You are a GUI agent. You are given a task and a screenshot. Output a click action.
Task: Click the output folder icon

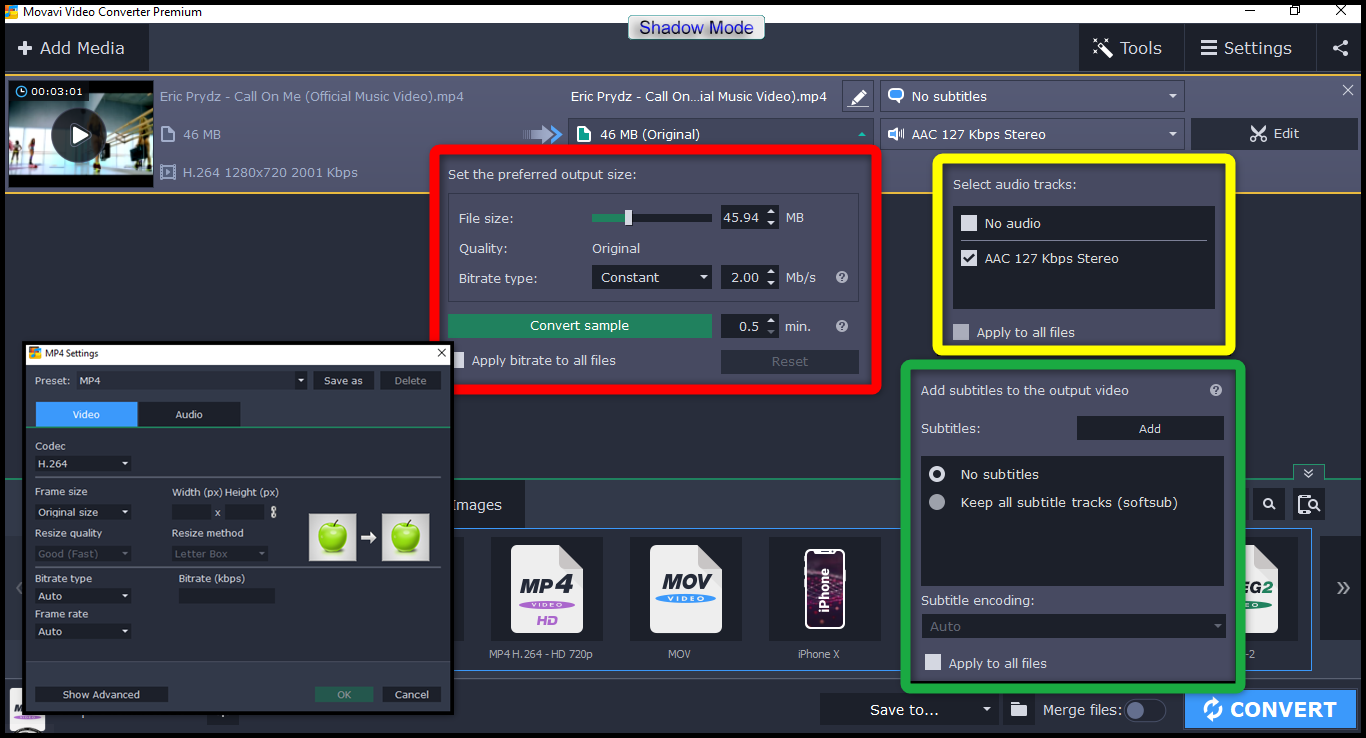click(x=1018, y=709)
